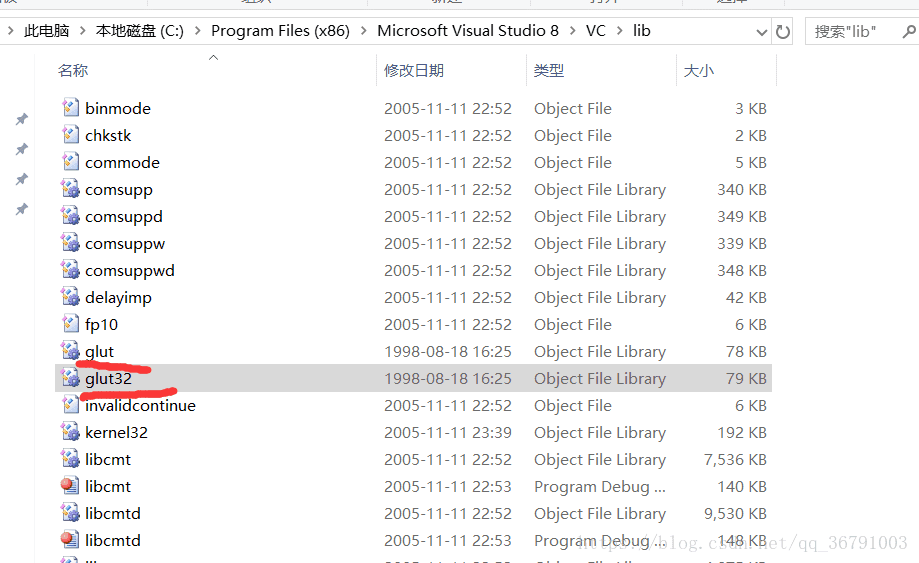Select the comsuppwd file name

pos(130,271)
